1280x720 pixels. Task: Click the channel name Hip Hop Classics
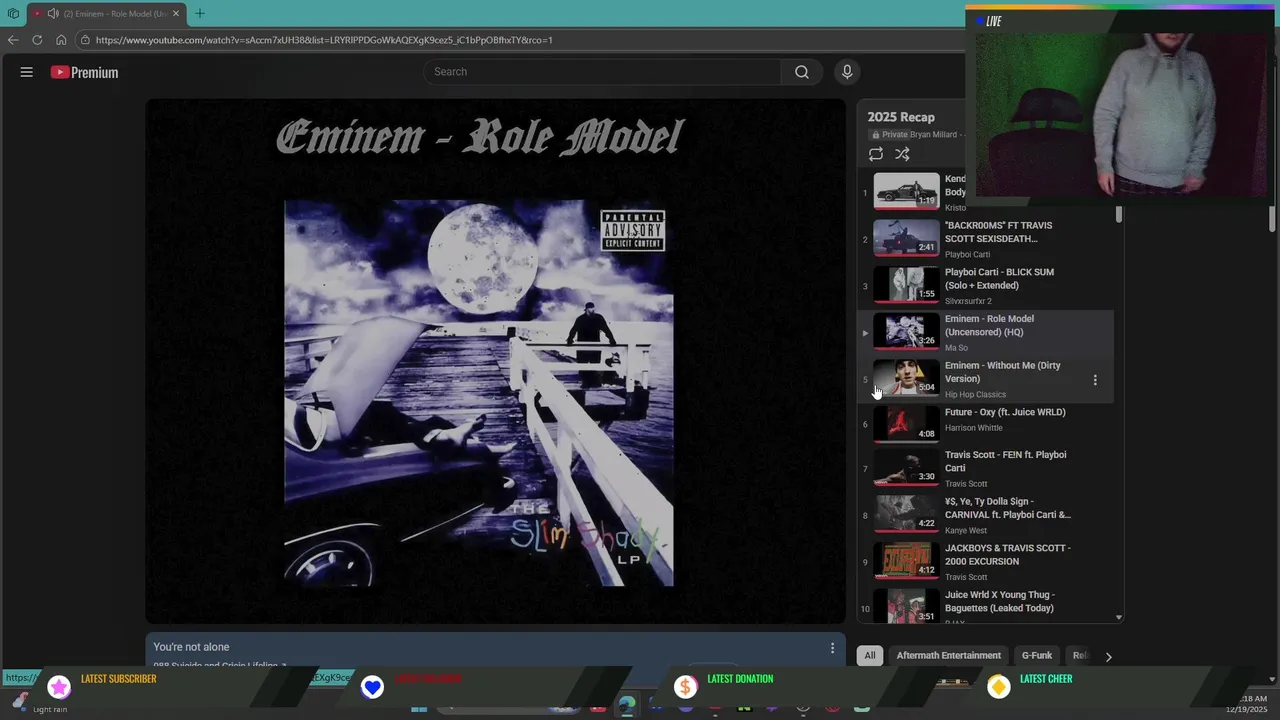pos(975,395)
